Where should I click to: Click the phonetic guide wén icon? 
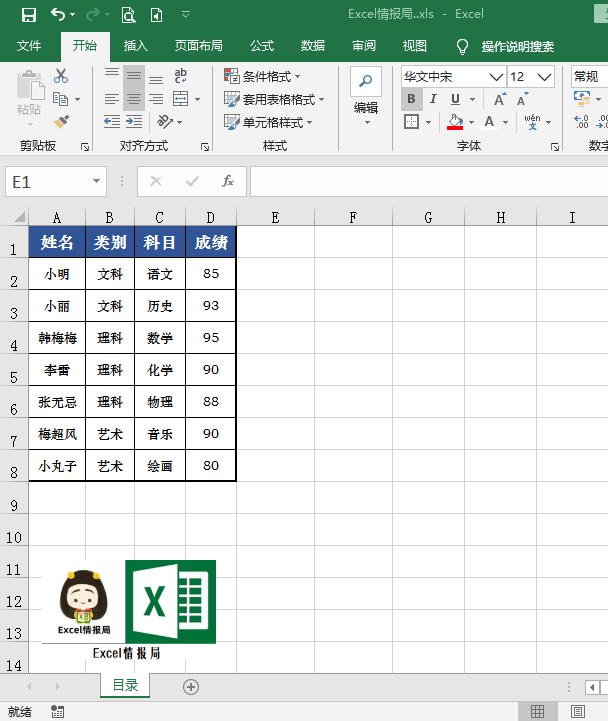533,122
